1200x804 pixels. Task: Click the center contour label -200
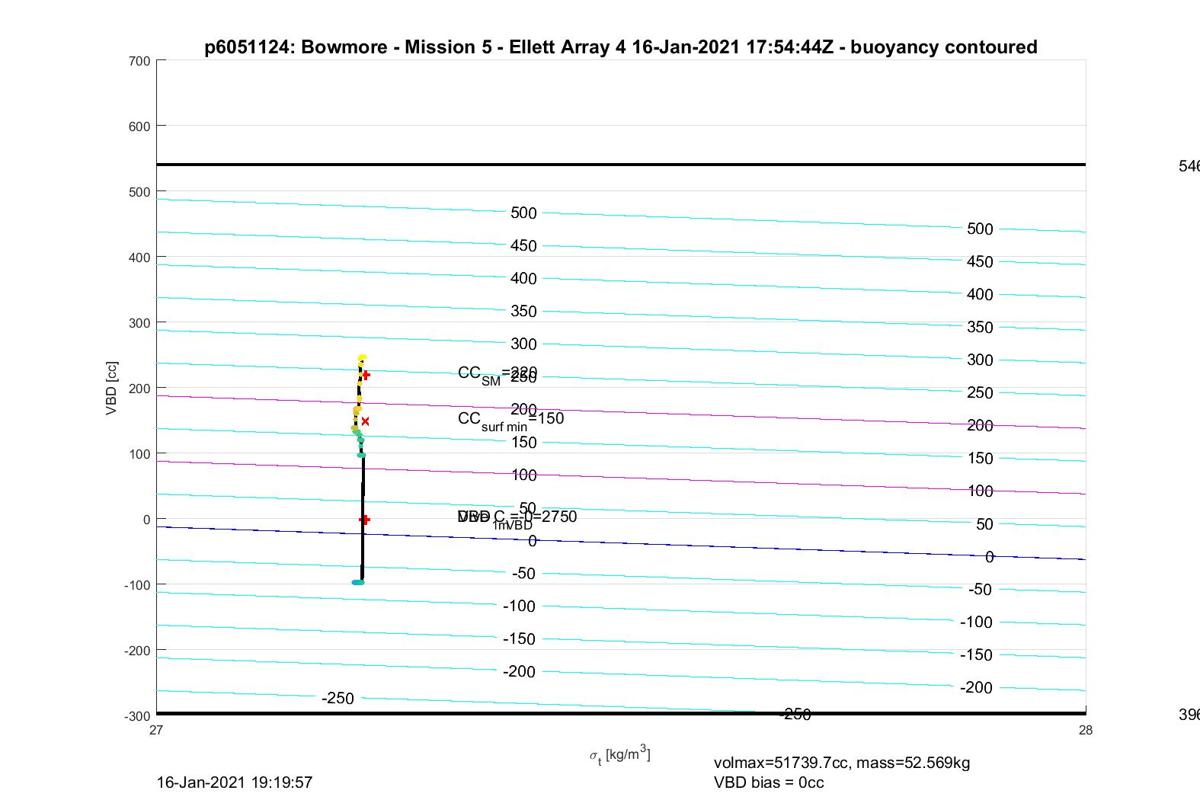520,672
